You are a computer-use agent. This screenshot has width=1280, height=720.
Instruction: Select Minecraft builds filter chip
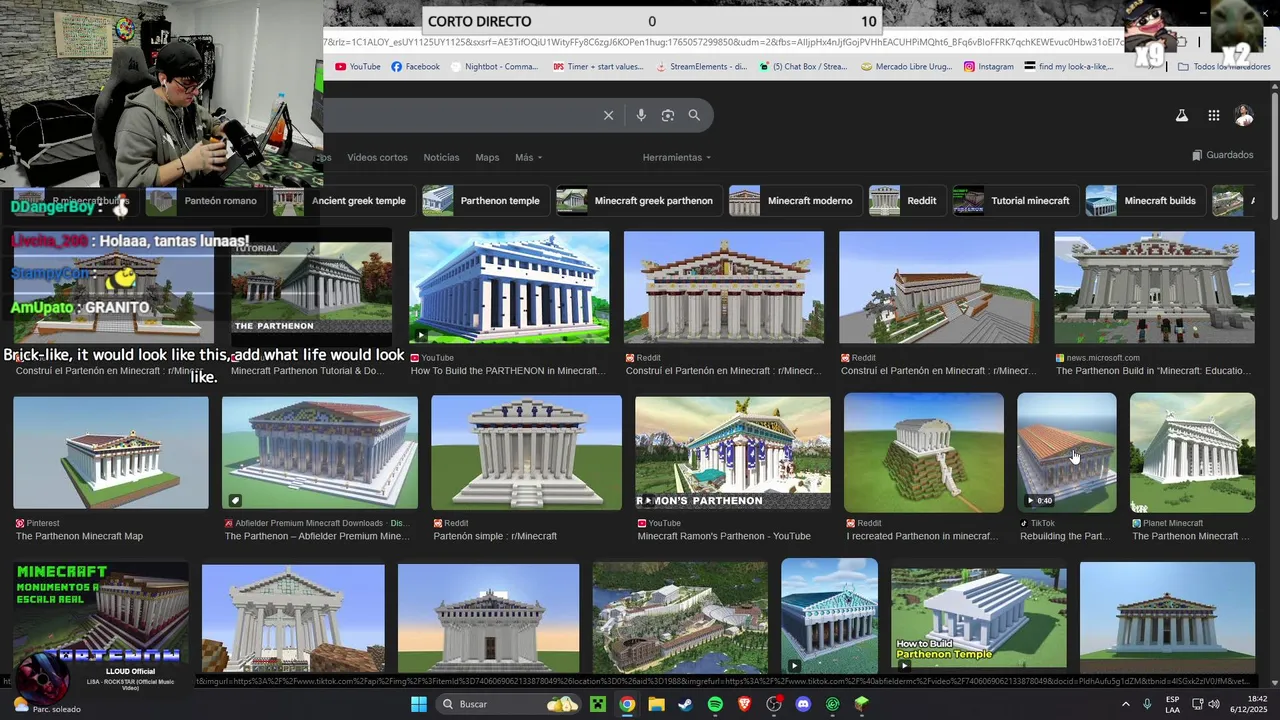1144,201
